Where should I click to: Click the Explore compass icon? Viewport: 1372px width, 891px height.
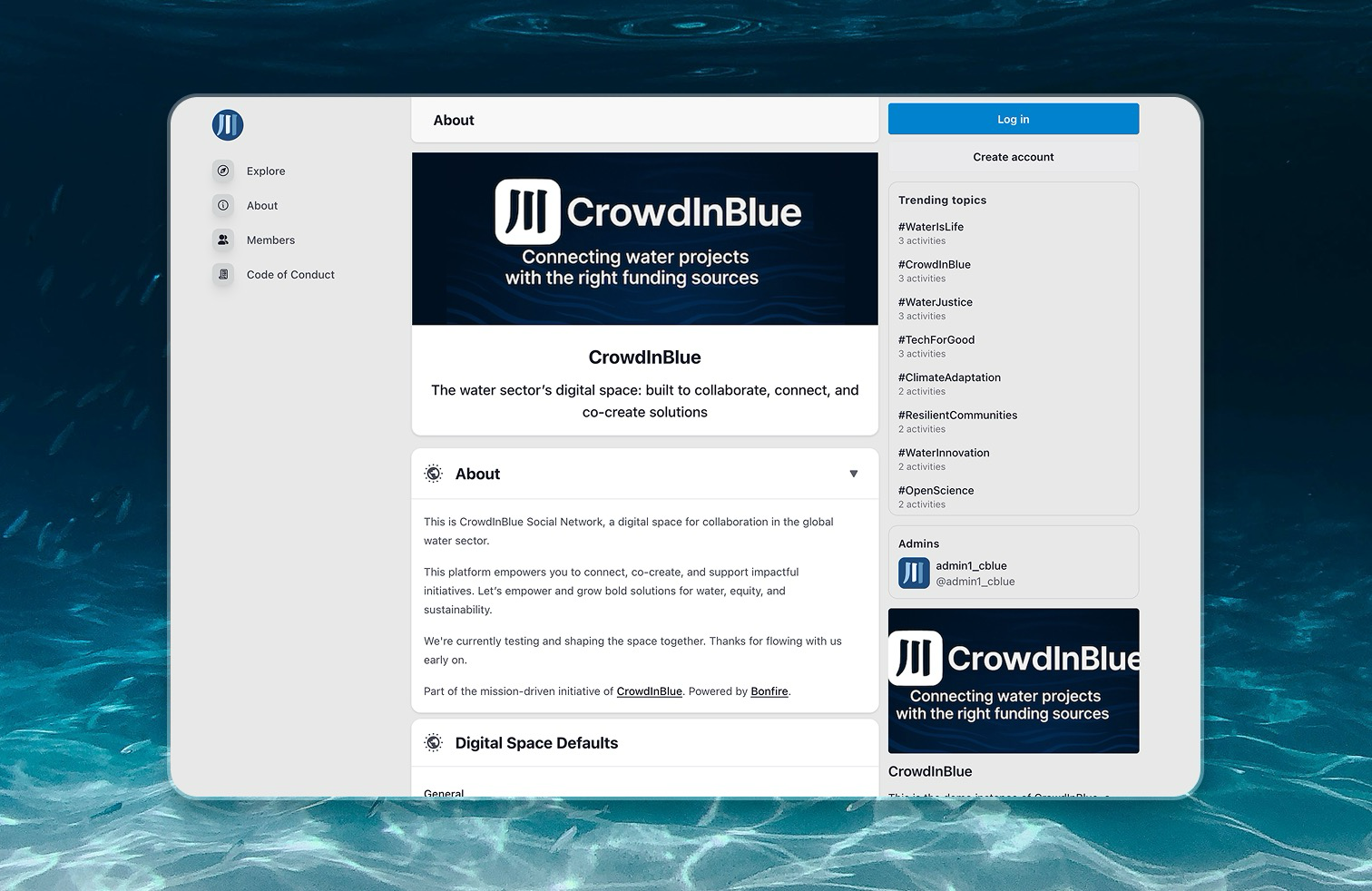223,171
